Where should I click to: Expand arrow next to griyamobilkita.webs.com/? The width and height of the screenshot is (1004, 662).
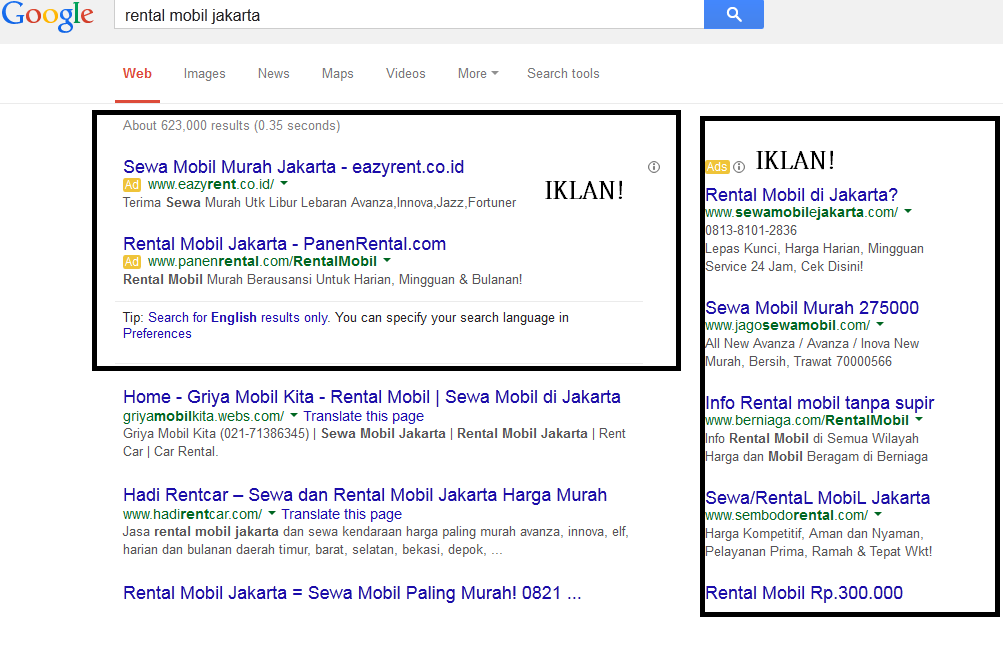(294, 416)
